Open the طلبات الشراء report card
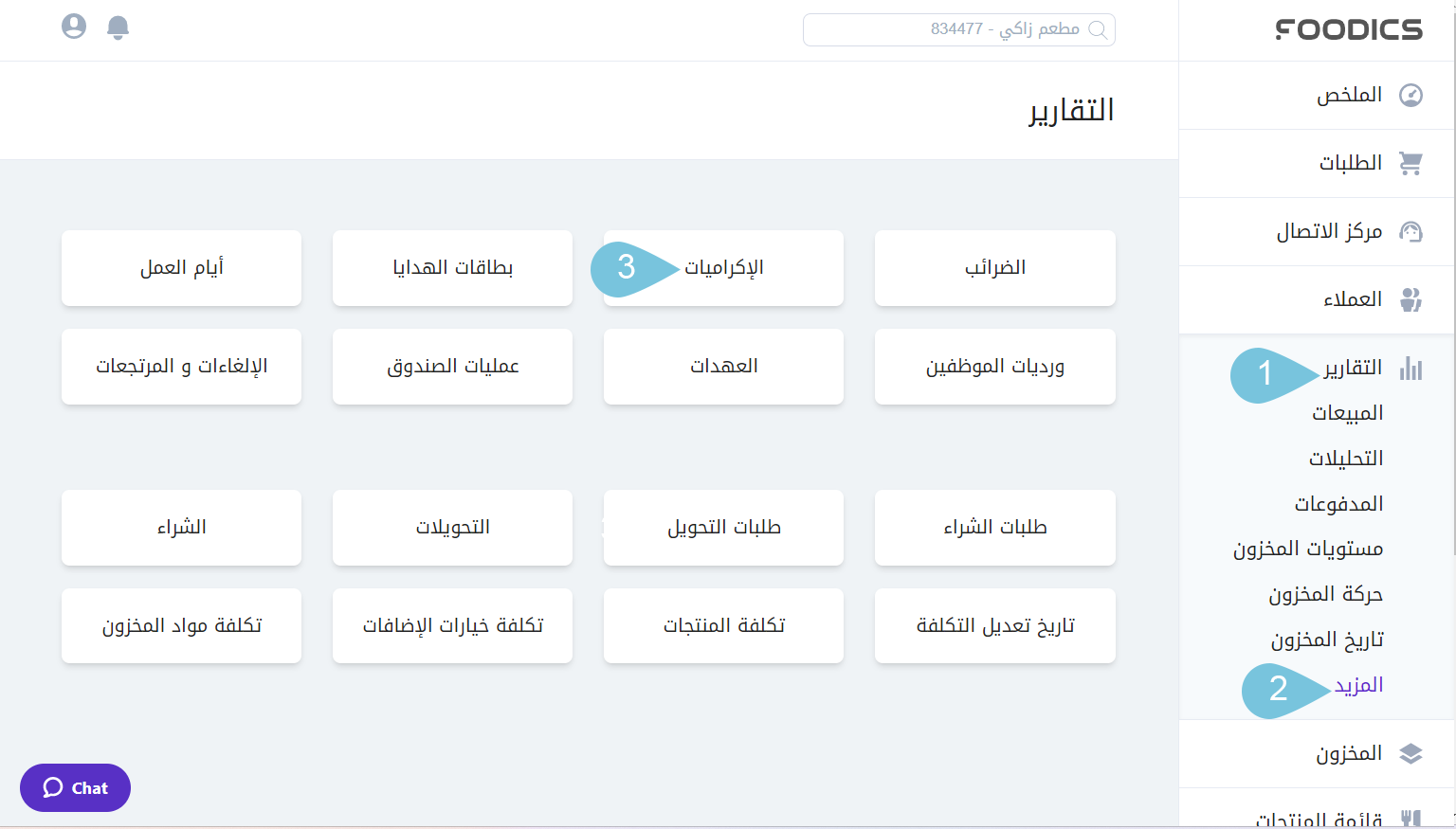The image size is (1456, 829). [x=995, y=528]
